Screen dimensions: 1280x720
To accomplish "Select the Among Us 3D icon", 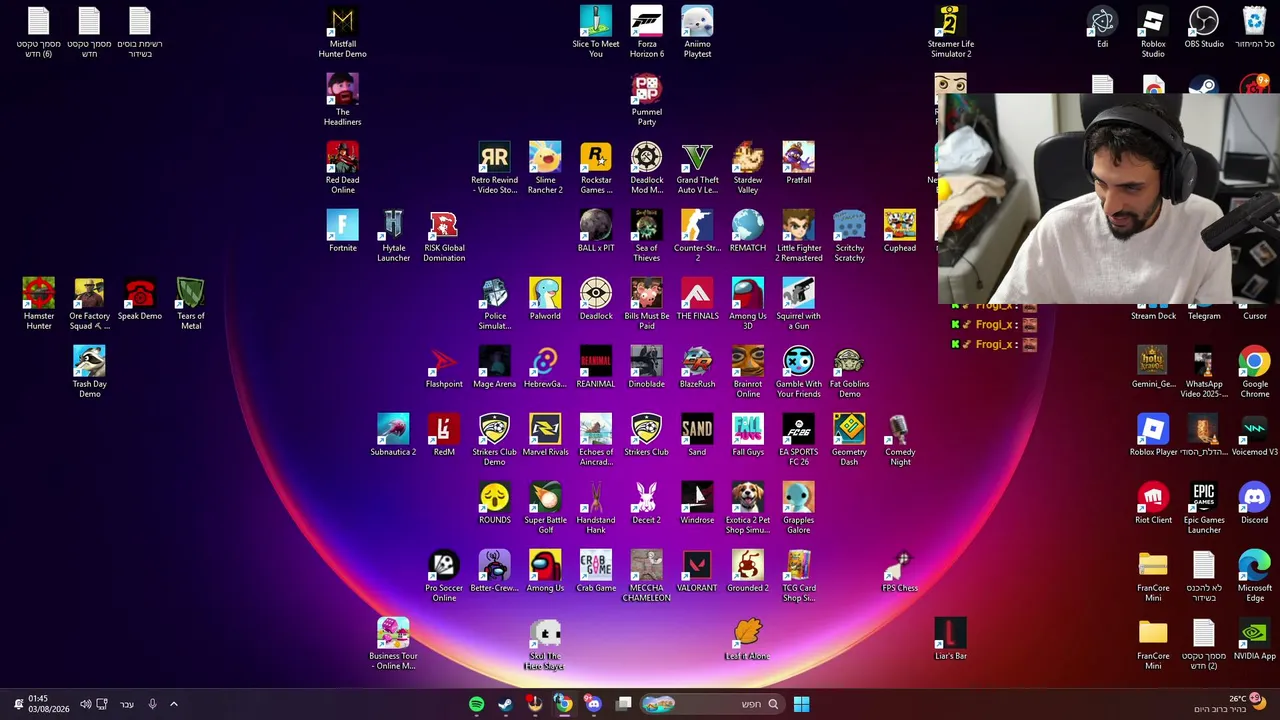I will 748,305.
